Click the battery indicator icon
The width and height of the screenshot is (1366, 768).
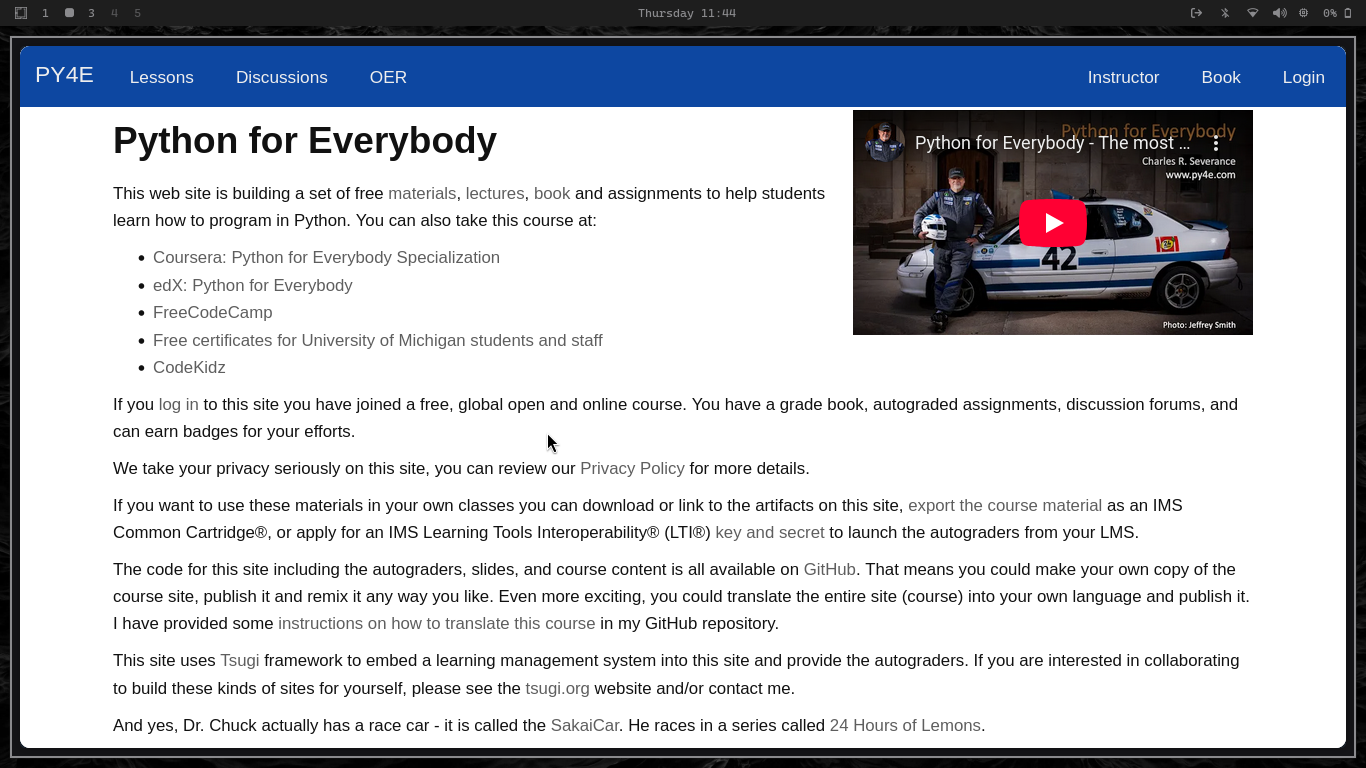[1347, 13]
